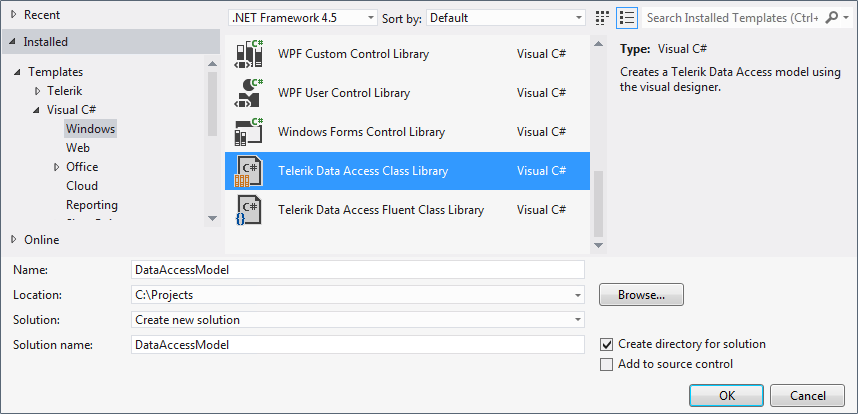Switch to medium icons list view
The image size is (858, 414).
(627, 18)
